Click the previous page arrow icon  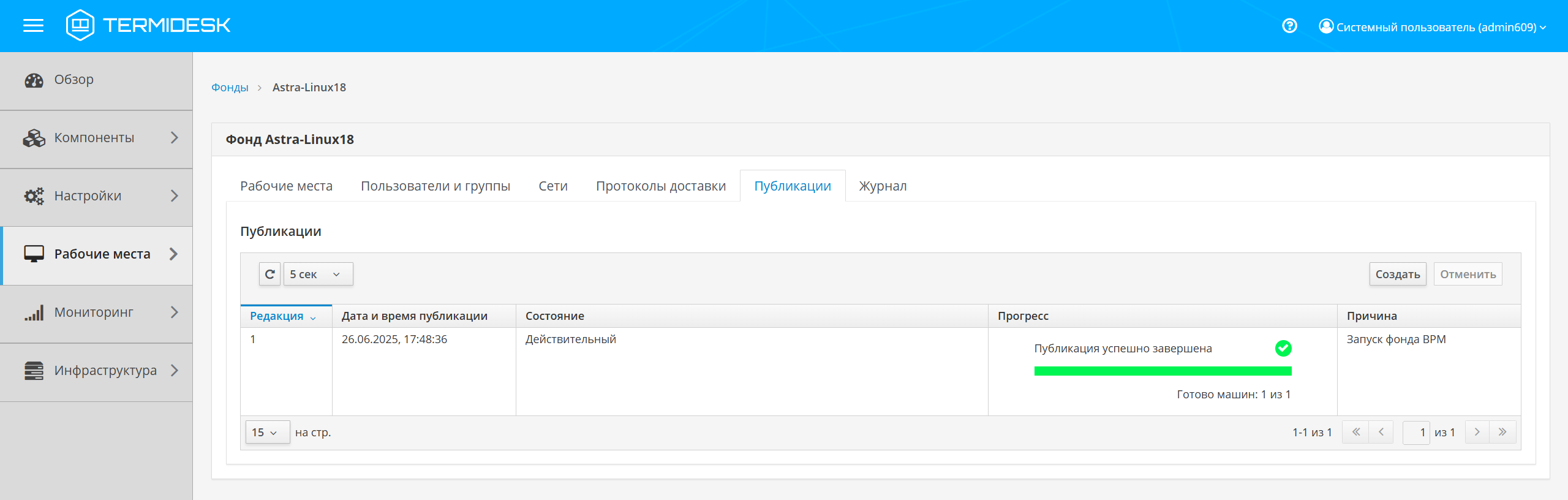coord(1381,432)
